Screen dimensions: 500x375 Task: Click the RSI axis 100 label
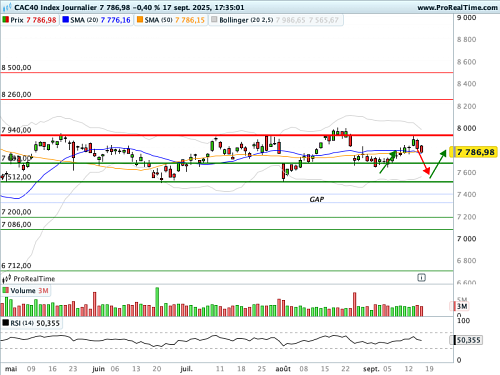click(463, 321)
